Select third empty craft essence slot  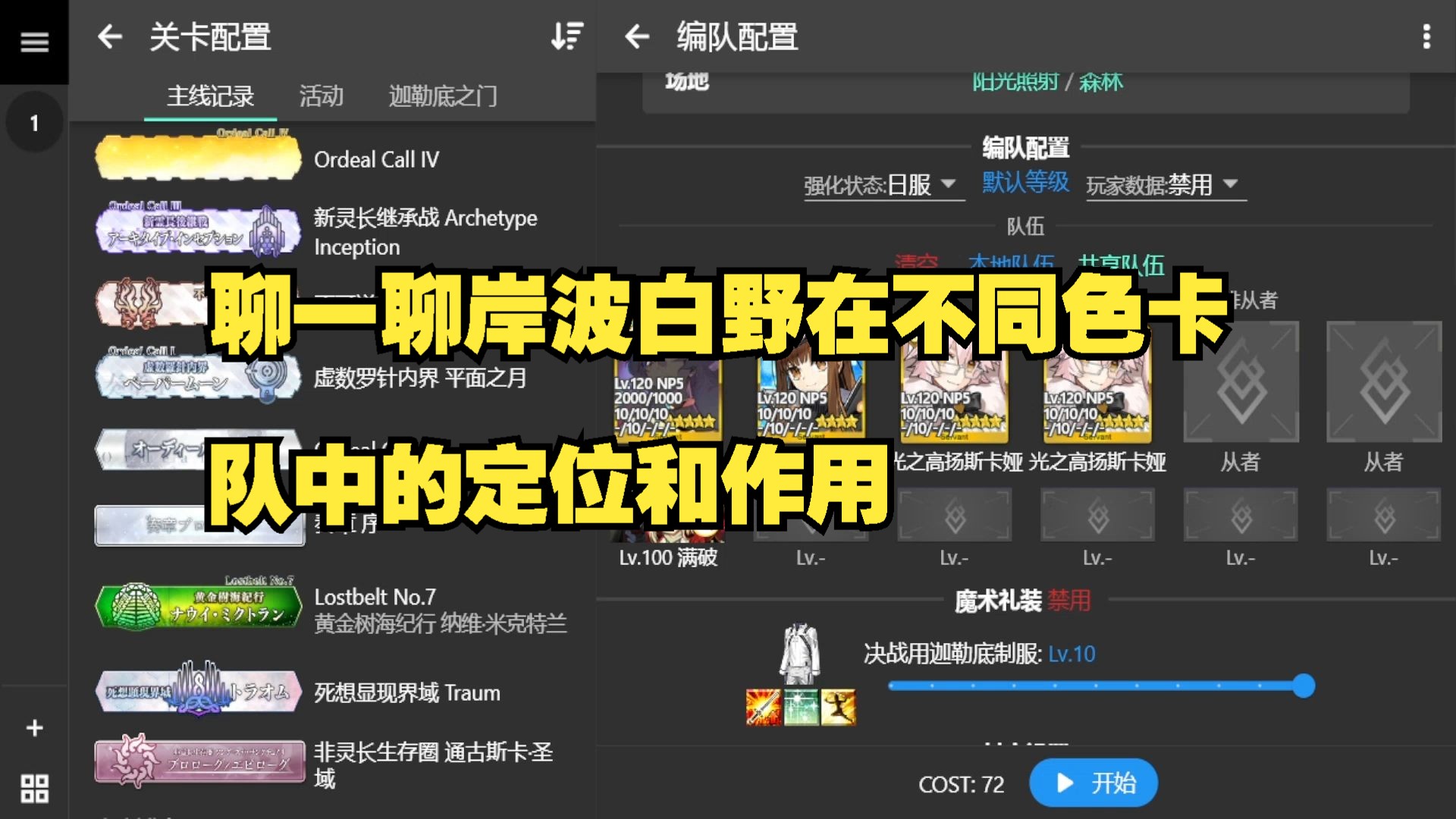(x=954, y=516)
